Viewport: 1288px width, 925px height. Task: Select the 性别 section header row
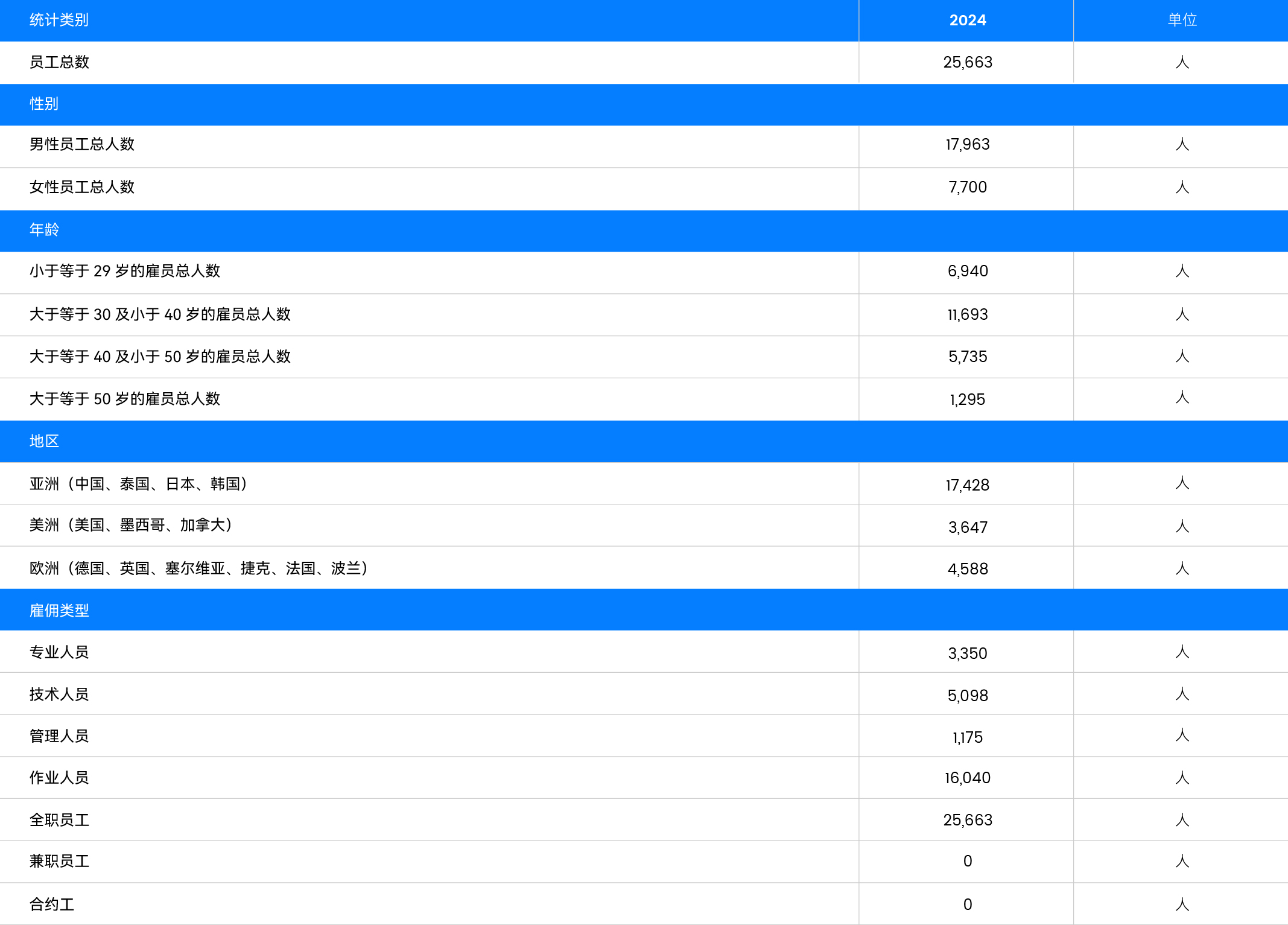[x=44, y=104]
